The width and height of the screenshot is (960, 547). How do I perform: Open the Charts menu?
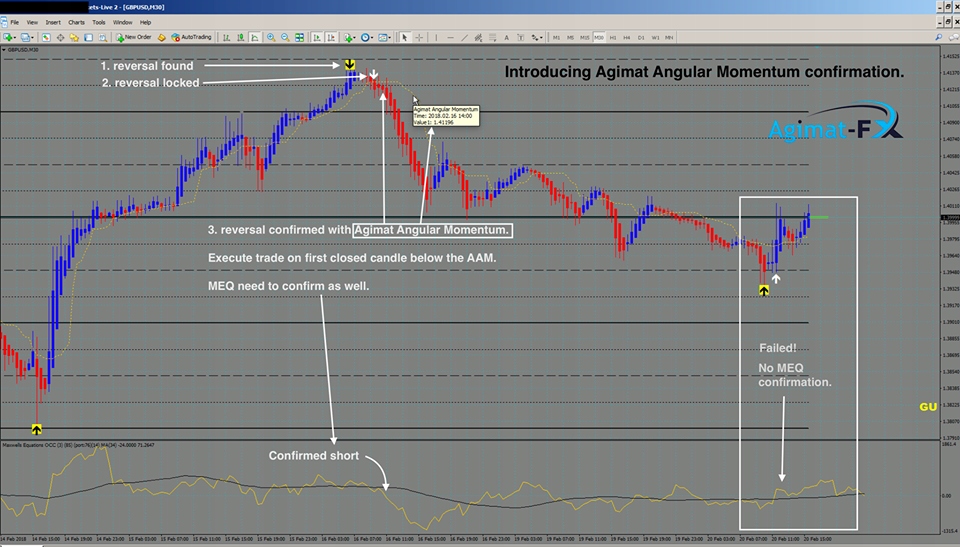click(x=77, y=22)
